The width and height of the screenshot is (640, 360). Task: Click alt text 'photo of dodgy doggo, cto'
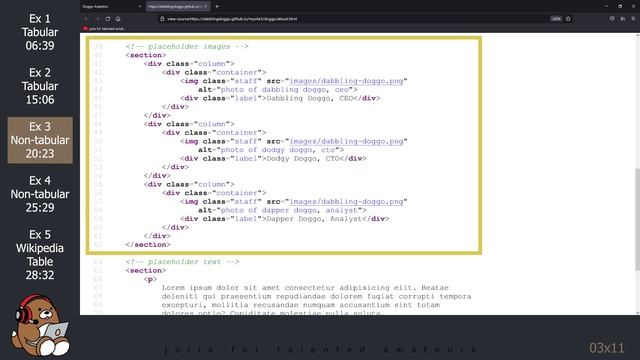click(x=278, y=150)
